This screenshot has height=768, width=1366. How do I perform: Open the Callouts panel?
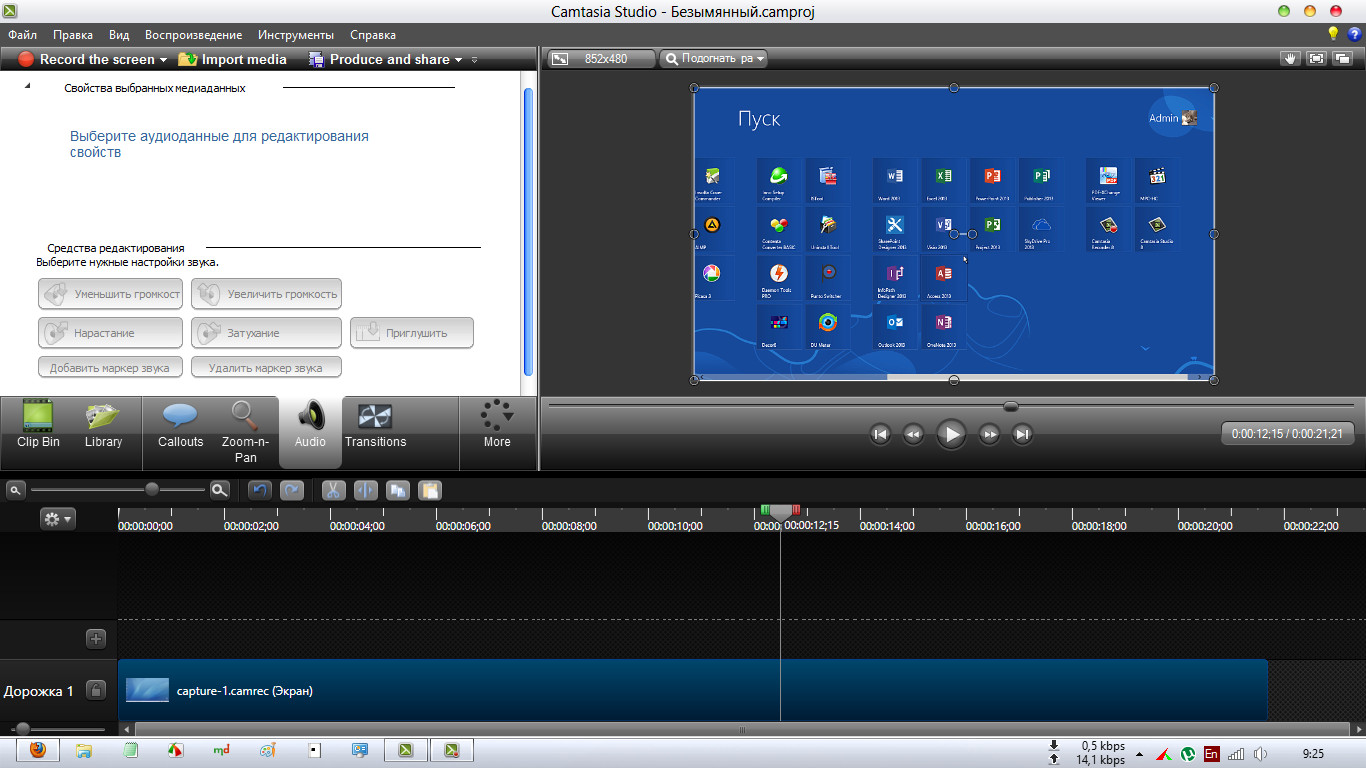180,425
